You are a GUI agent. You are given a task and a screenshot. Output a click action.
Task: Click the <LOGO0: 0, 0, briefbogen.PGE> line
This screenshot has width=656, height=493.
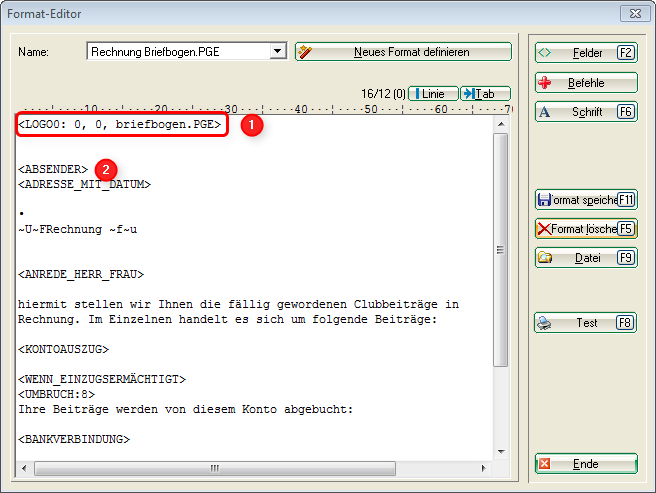click(120, 125)
